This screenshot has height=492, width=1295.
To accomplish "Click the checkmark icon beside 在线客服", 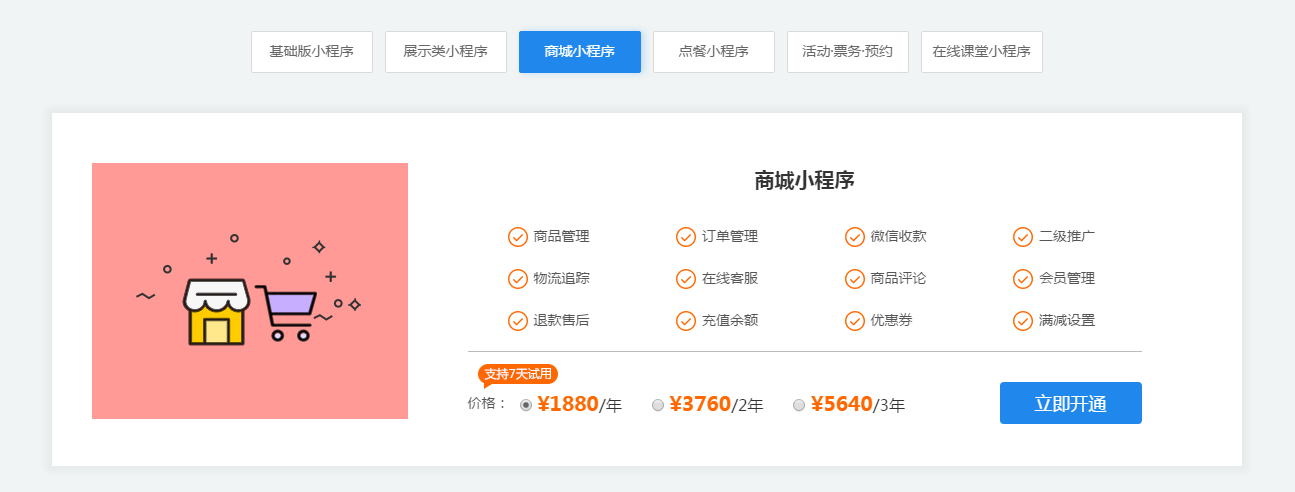I will pyautogui.click(x=686, y=279).
